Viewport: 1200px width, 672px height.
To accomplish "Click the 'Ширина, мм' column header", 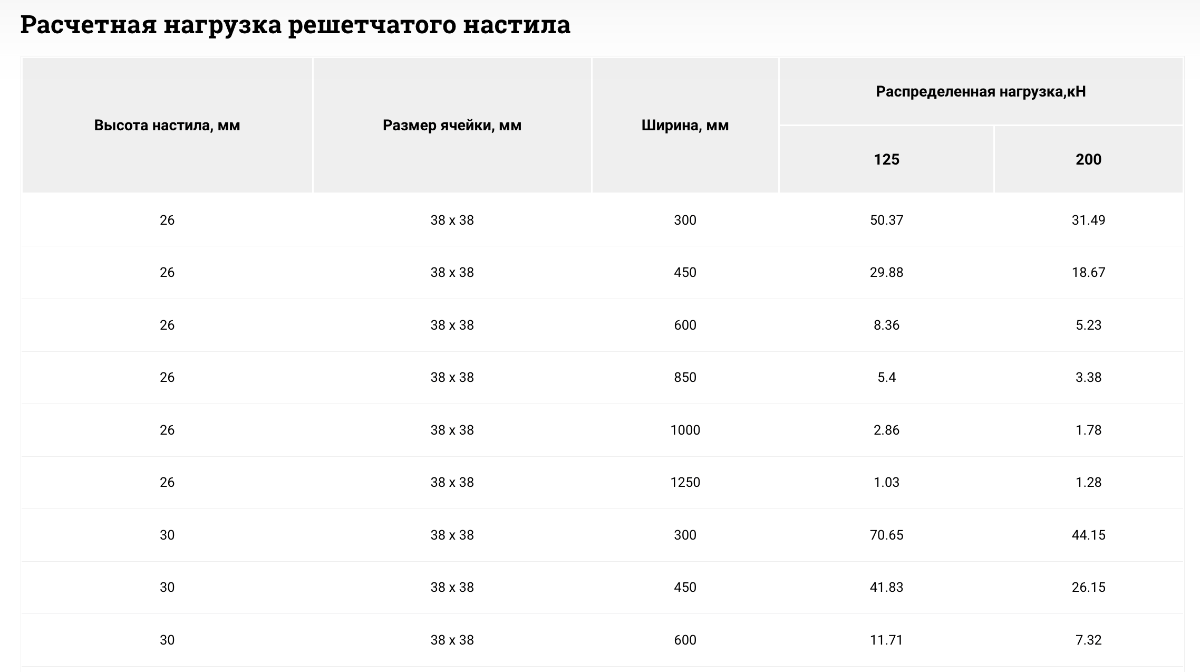I will [685, 126].
